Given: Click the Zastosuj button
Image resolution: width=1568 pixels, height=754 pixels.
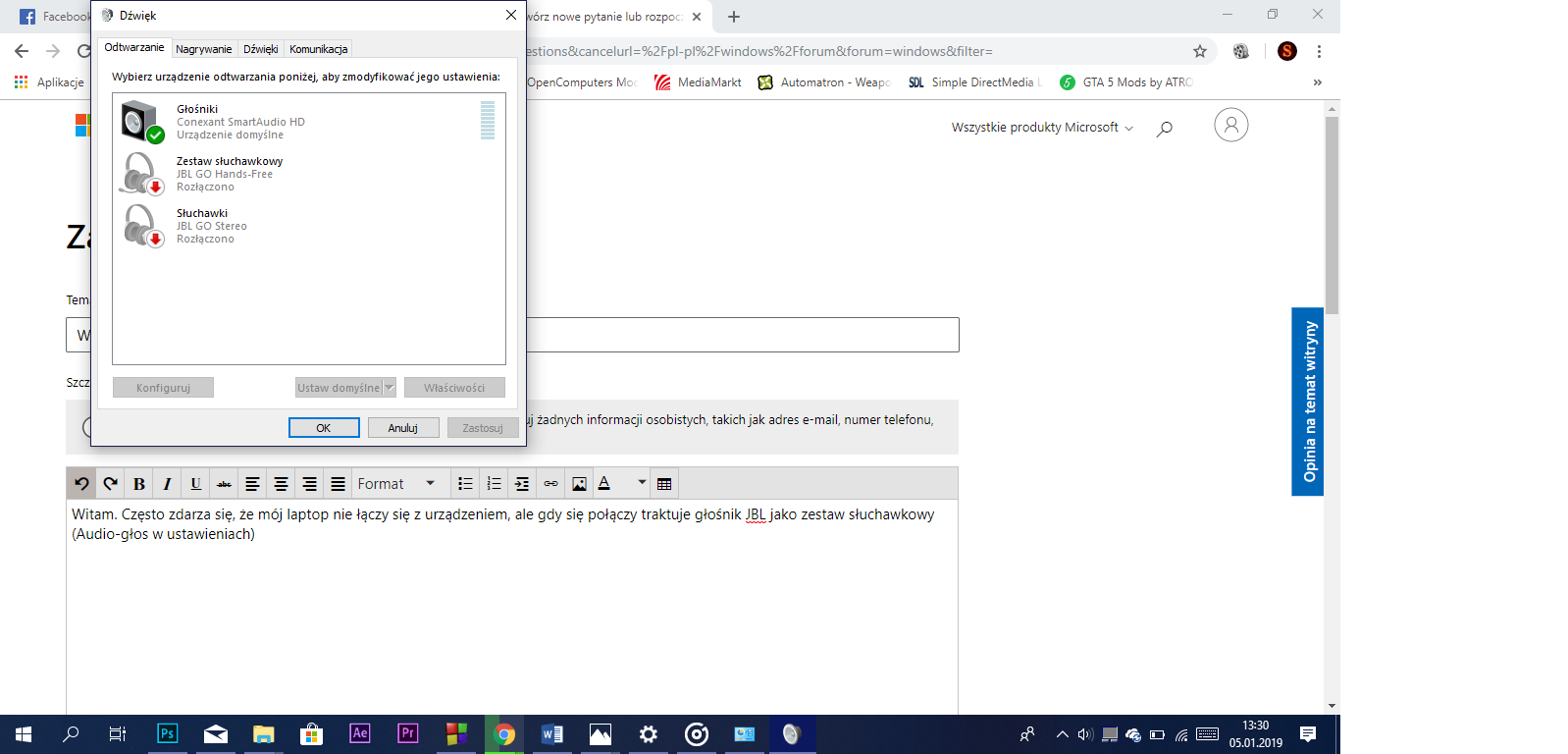Looking at the screenshot, I should [483, 428].
